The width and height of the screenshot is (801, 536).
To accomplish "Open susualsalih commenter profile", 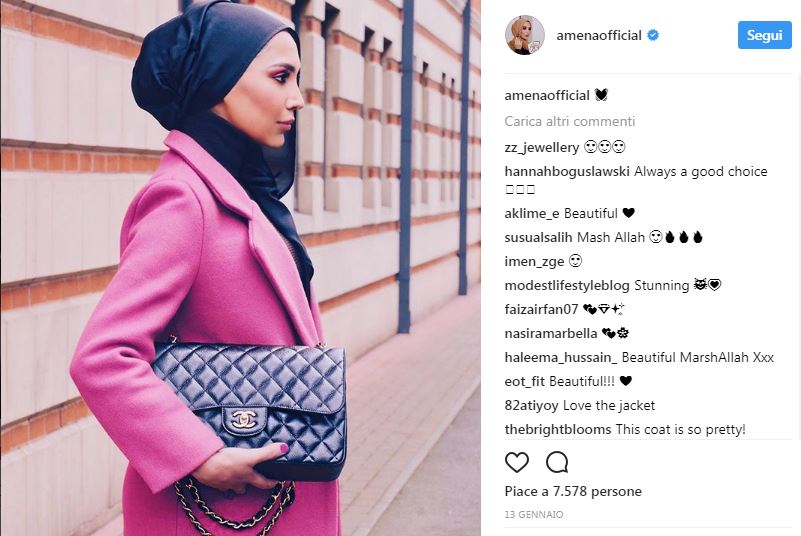I will point(538,237).
